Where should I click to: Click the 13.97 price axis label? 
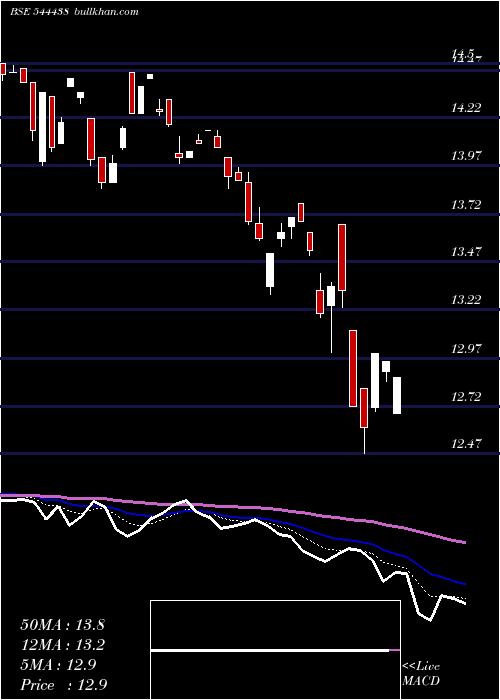[466, 156]
